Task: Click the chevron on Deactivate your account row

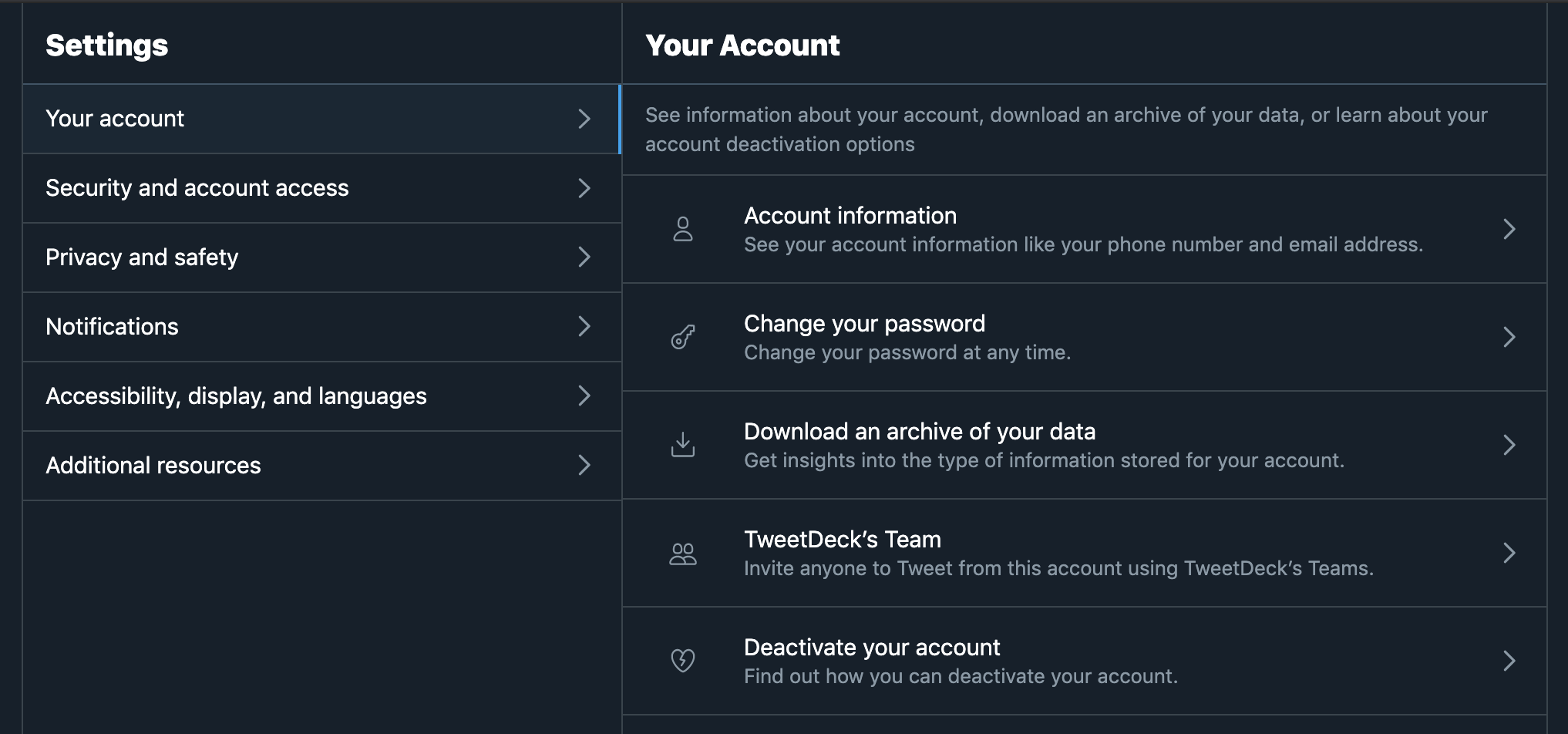Action: [1509, 661]
